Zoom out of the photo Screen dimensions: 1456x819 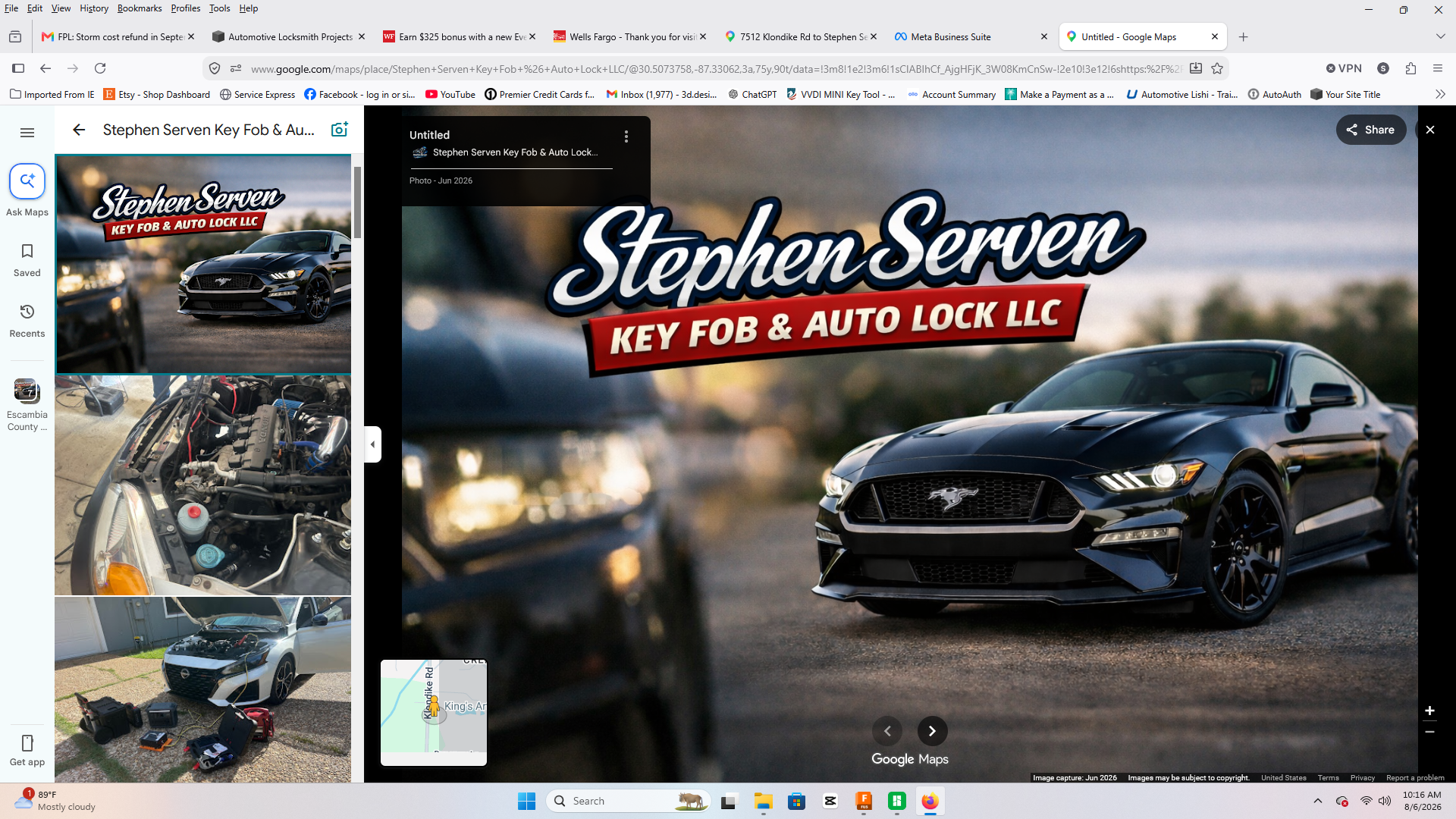[x=1429, y=732]
